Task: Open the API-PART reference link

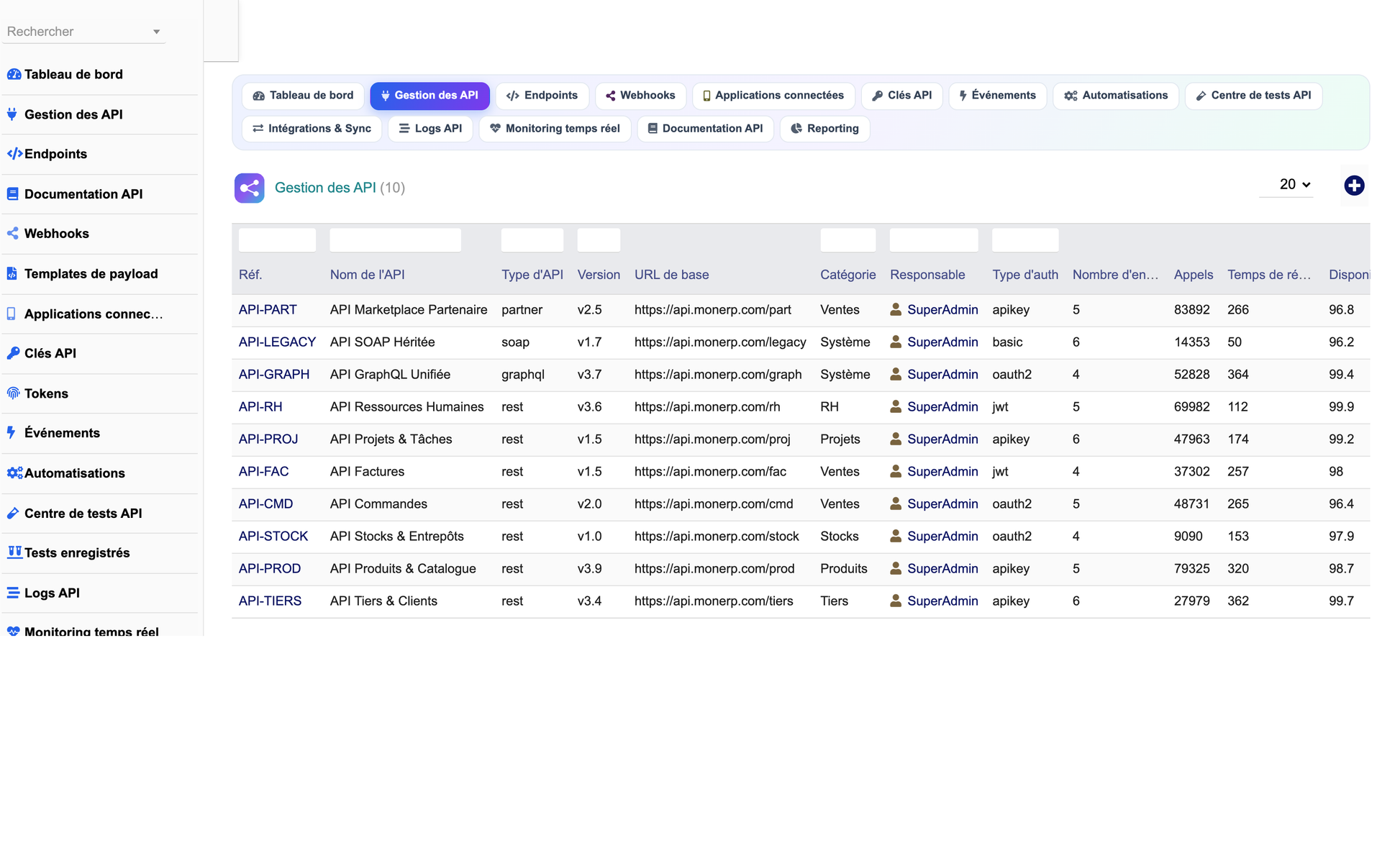Action: pos(268,310)
